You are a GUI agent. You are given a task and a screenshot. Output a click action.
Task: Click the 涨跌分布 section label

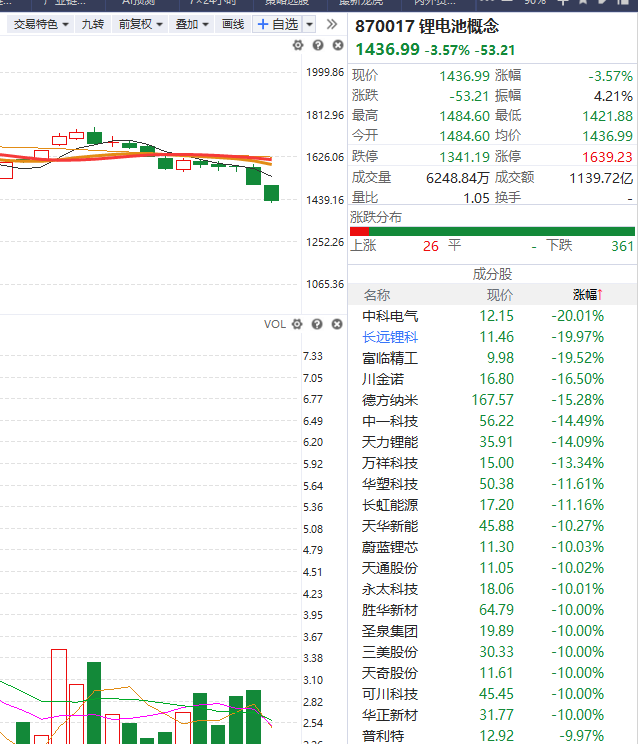376,217
